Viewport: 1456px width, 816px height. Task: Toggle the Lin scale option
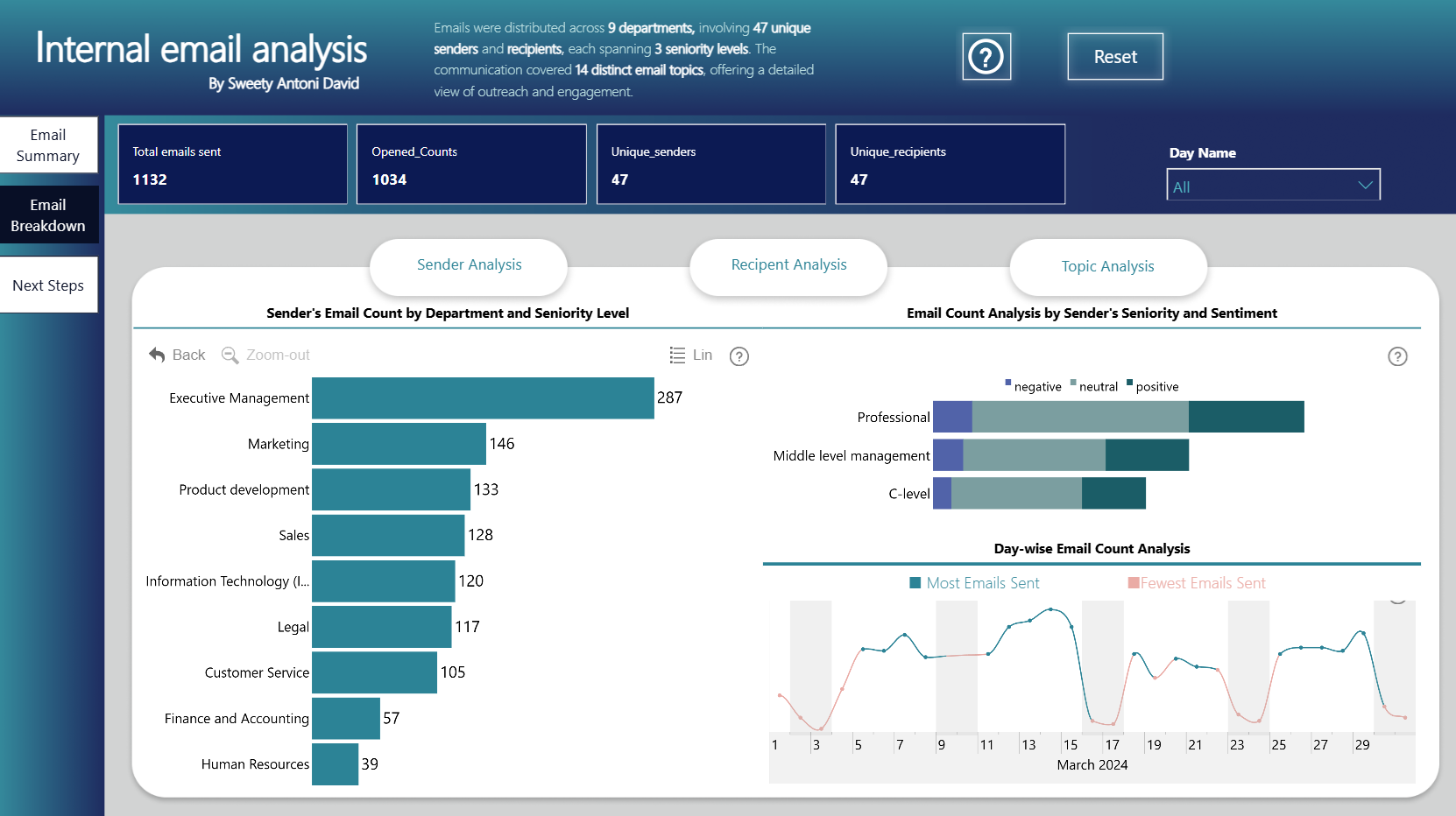coord(690,355)
